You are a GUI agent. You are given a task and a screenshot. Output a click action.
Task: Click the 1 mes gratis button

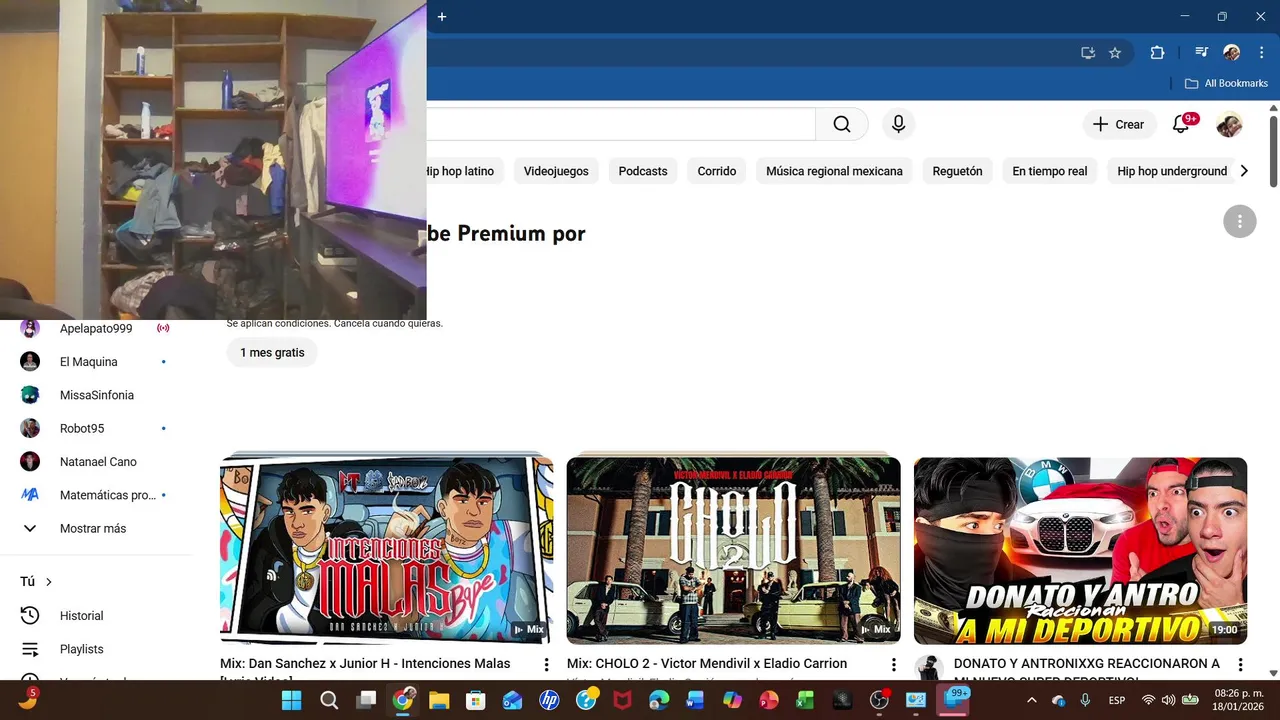272,353
